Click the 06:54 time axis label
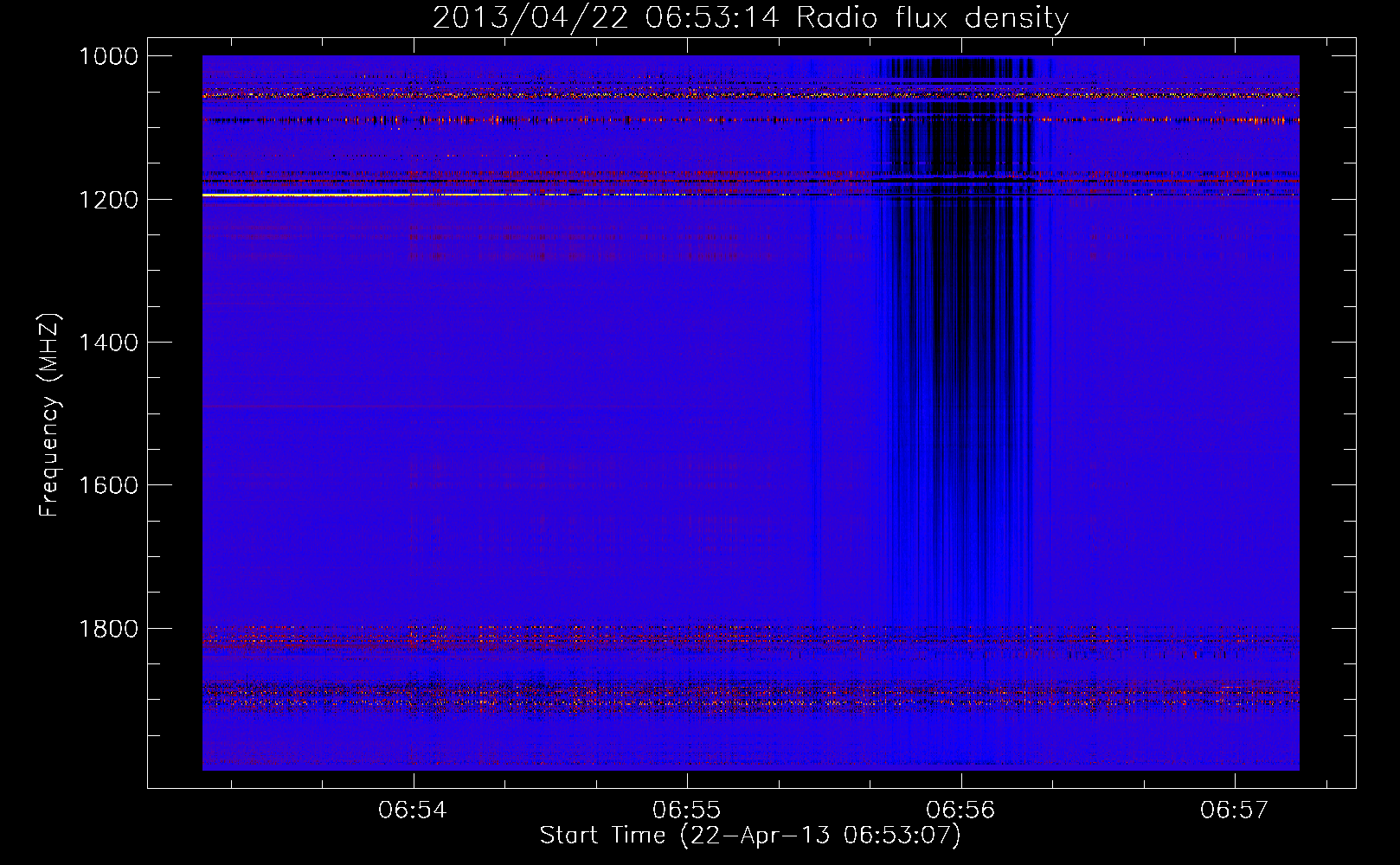 pos(413,811)
